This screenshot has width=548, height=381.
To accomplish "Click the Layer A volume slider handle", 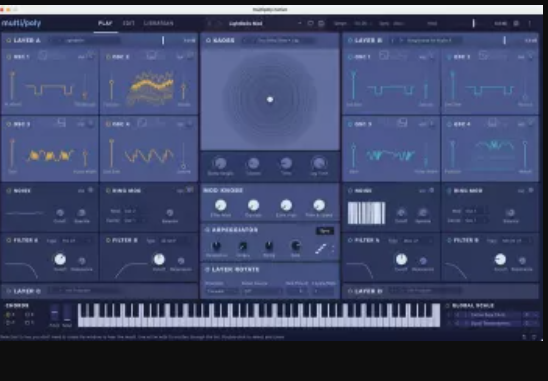I will click(163, 41).
